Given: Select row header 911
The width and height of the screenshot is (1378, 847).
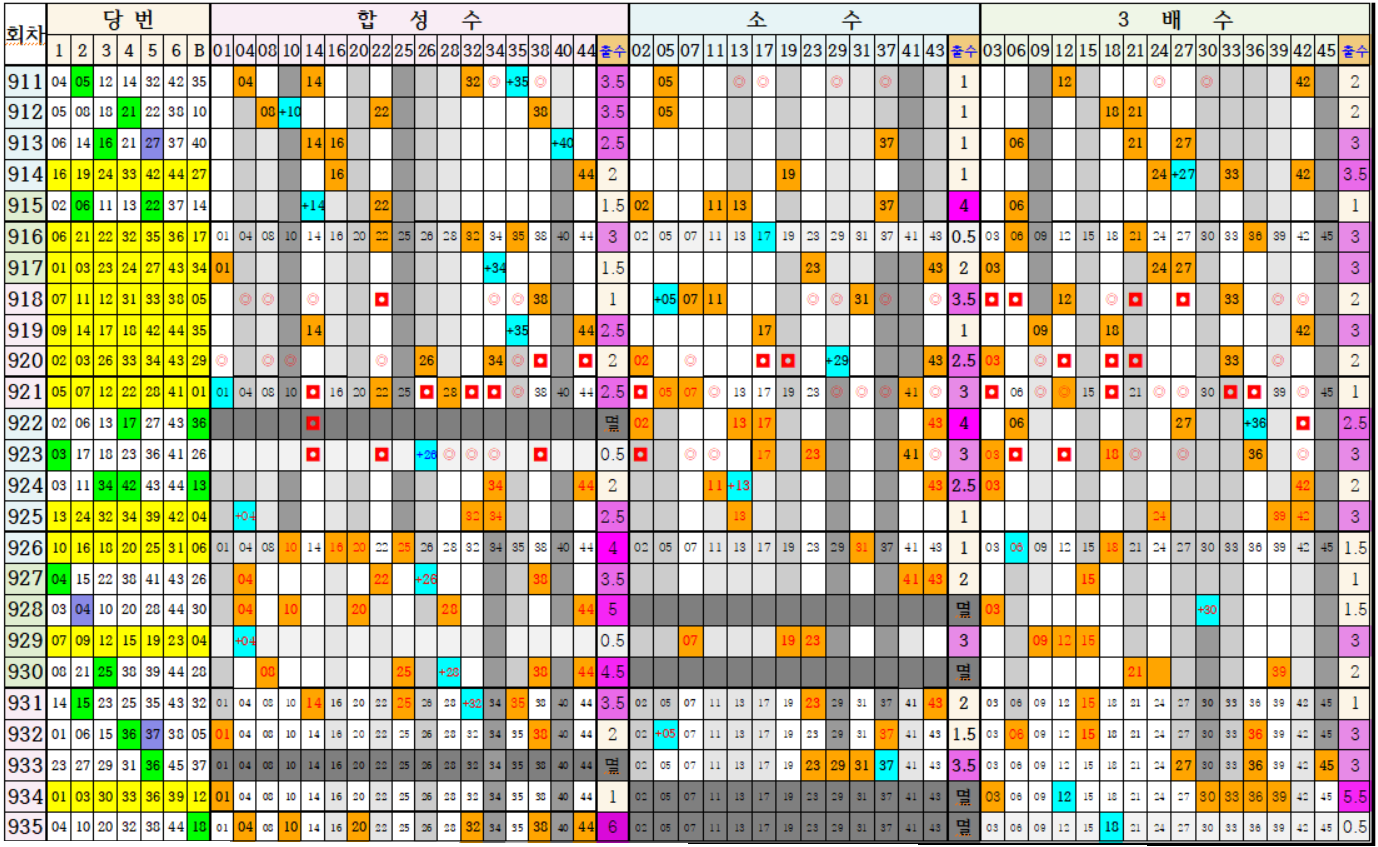Looking at the screenshot, I should coord(24,82).
